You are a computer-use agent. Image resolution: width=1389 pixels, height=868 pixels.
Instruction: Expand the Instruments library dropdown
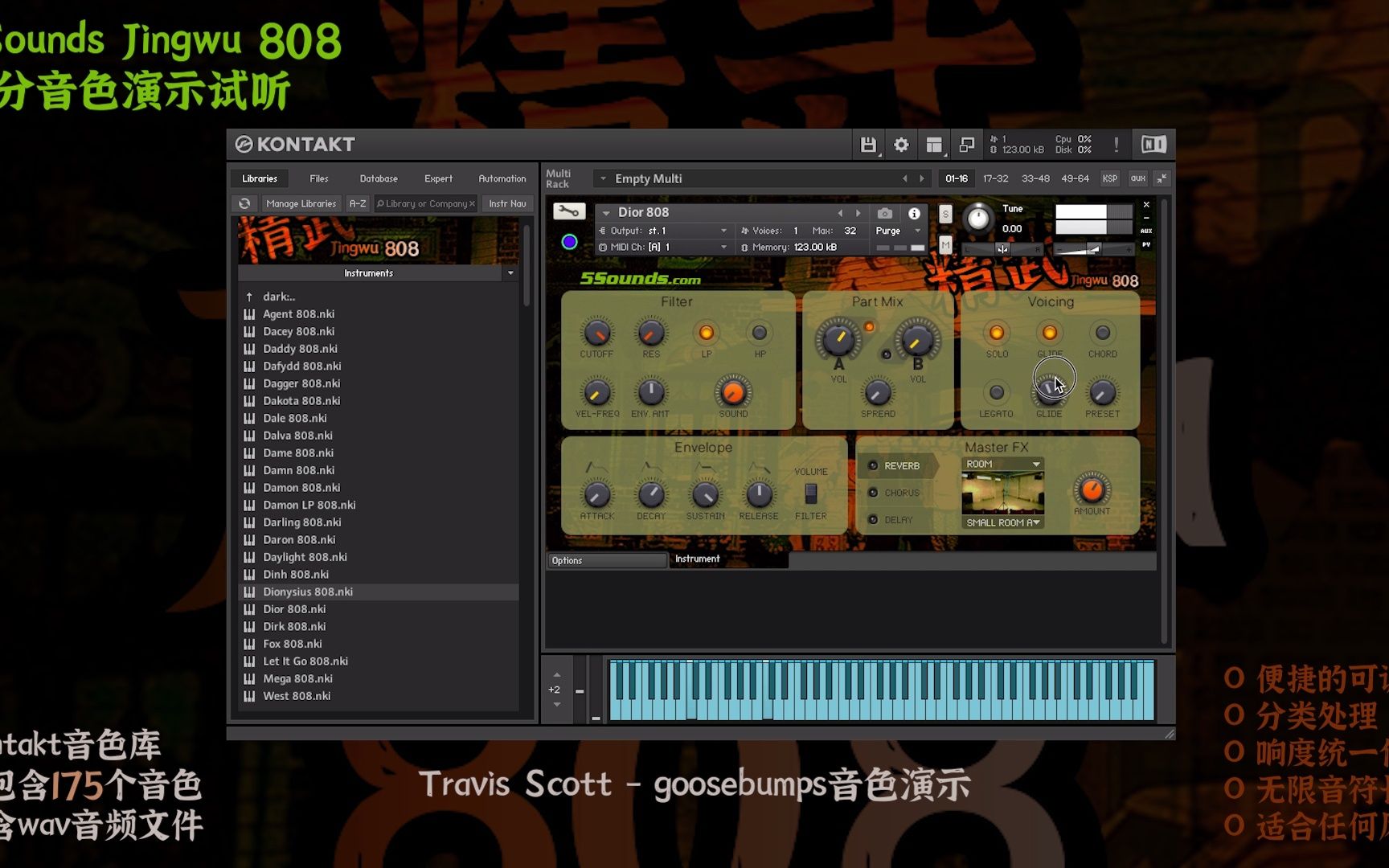coord(510,273)
